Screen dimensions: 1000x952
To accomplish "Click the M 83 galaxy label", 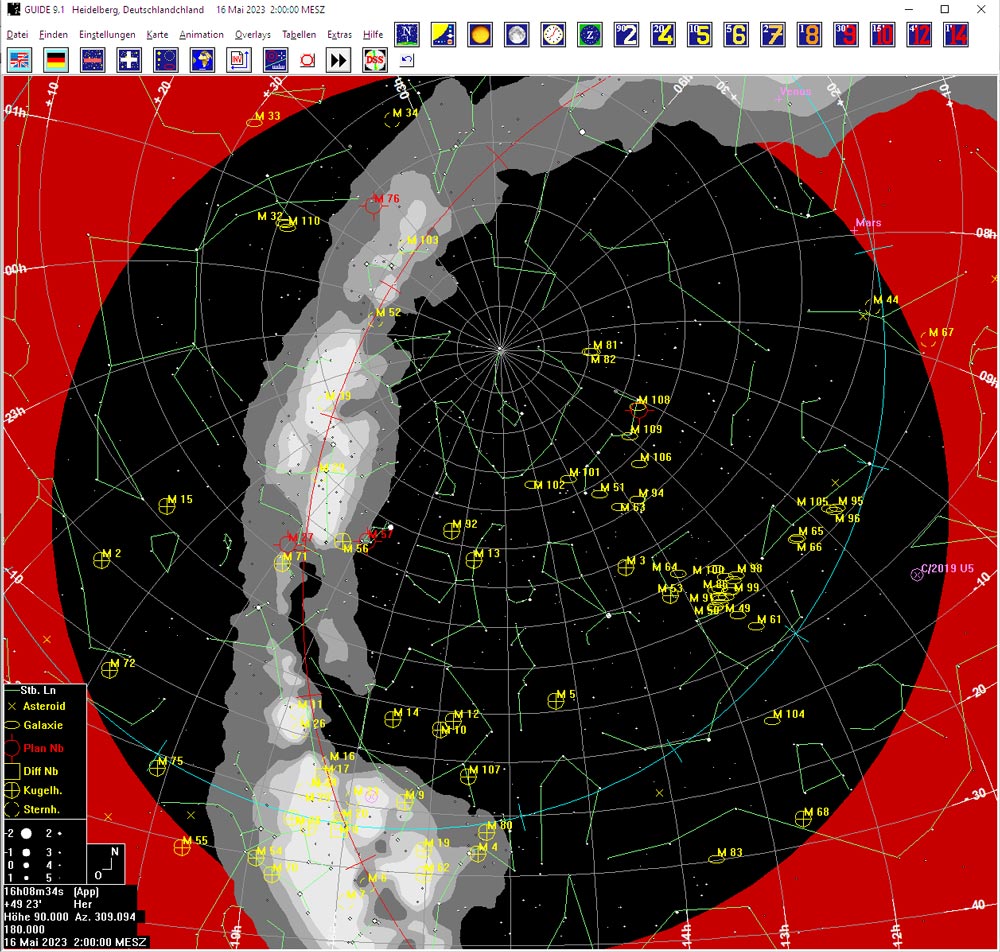I will (730, 852).
